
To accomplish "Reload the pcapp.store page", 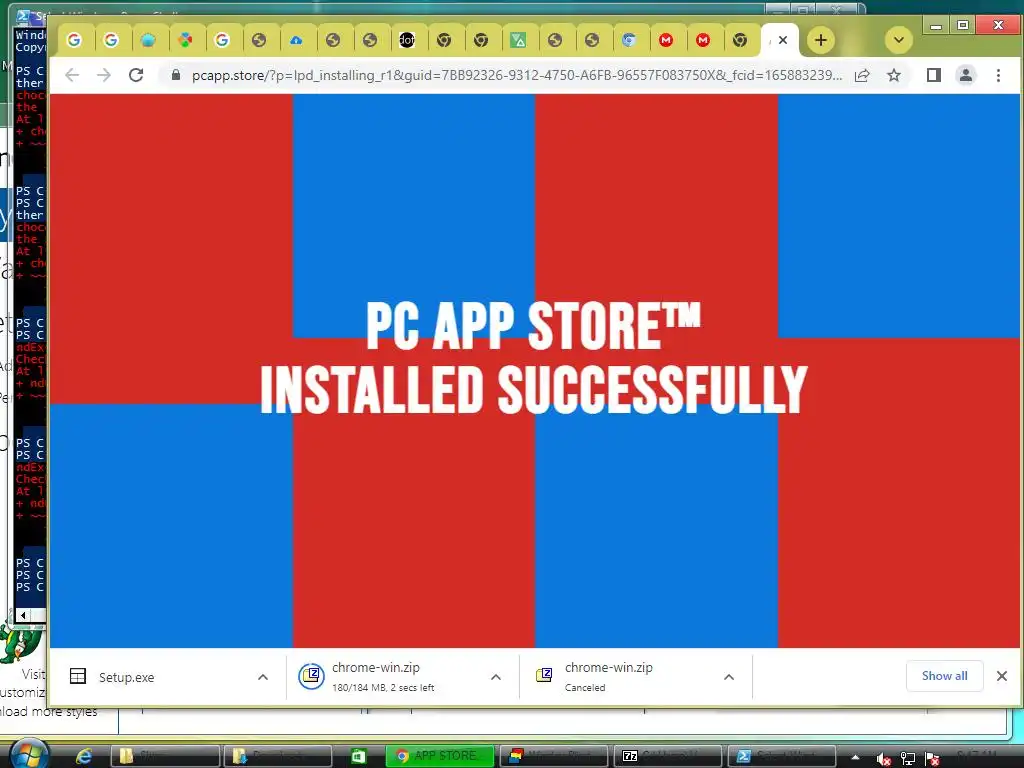I will [136, 75].
